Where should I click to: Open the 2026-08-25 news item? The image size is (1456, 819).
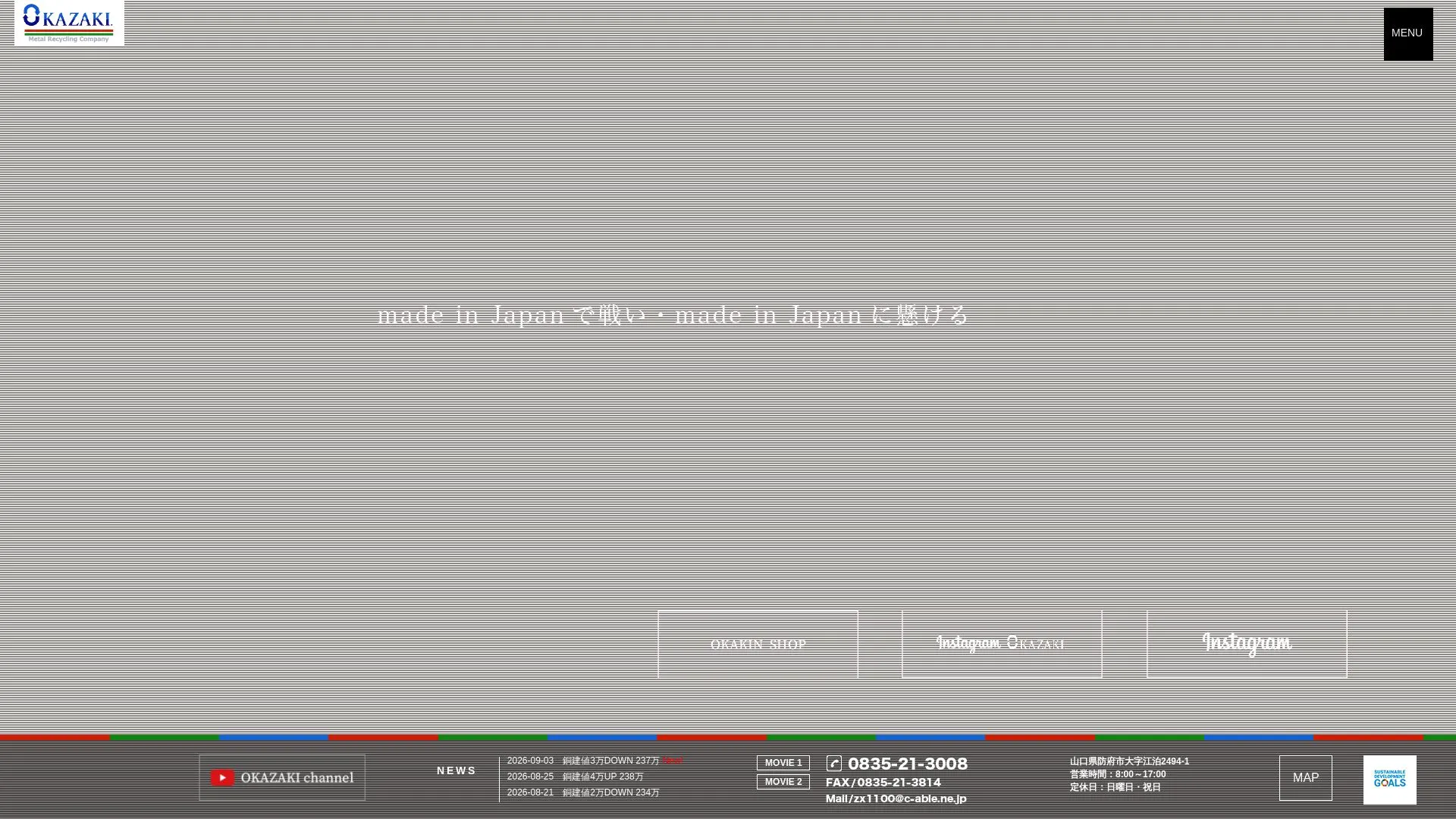575,777
